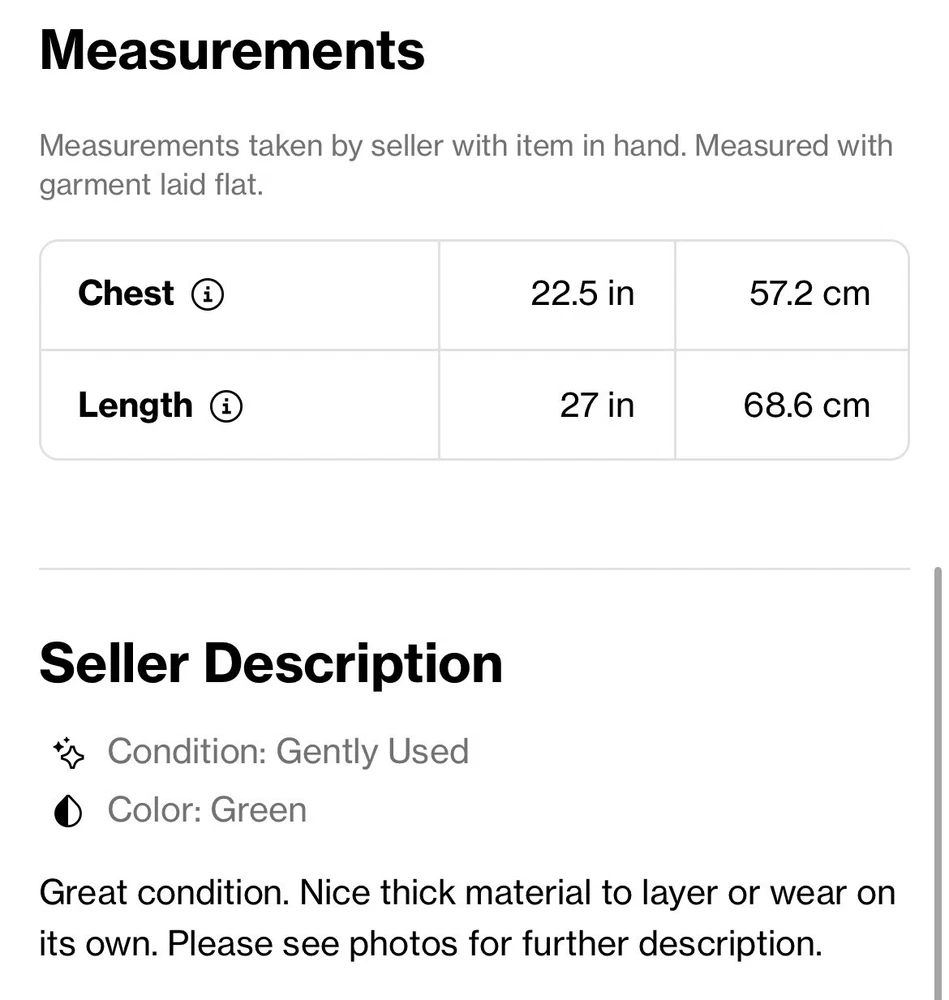The width and height of the screenshot is (949, 1000).
Task: Click the 27 in length value
Action: pyautogui.click(x=596, y=405)
